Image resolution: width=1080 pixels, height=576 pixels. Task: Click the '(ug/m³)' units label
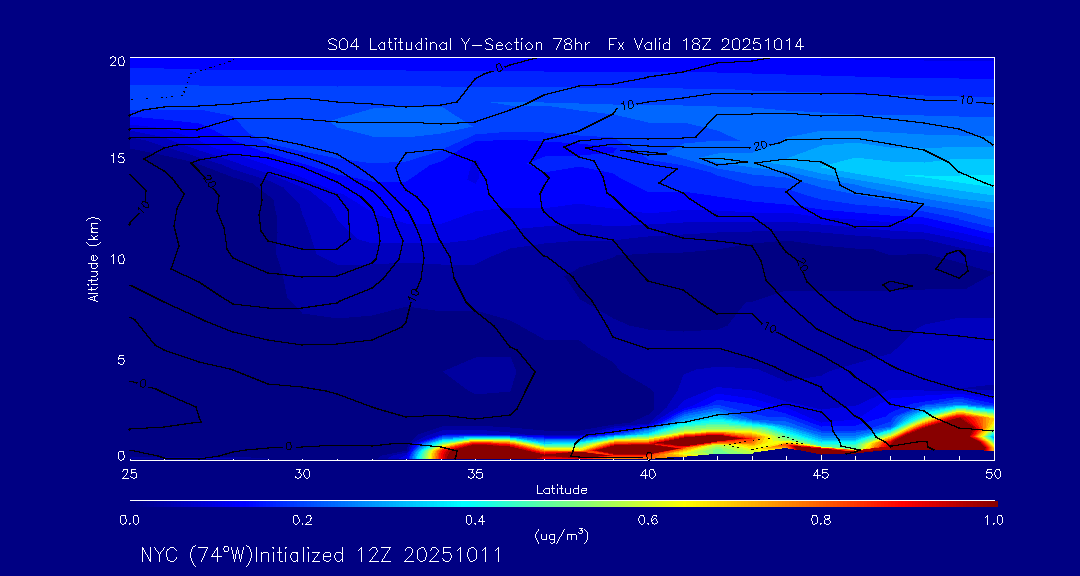coord(561,536)
